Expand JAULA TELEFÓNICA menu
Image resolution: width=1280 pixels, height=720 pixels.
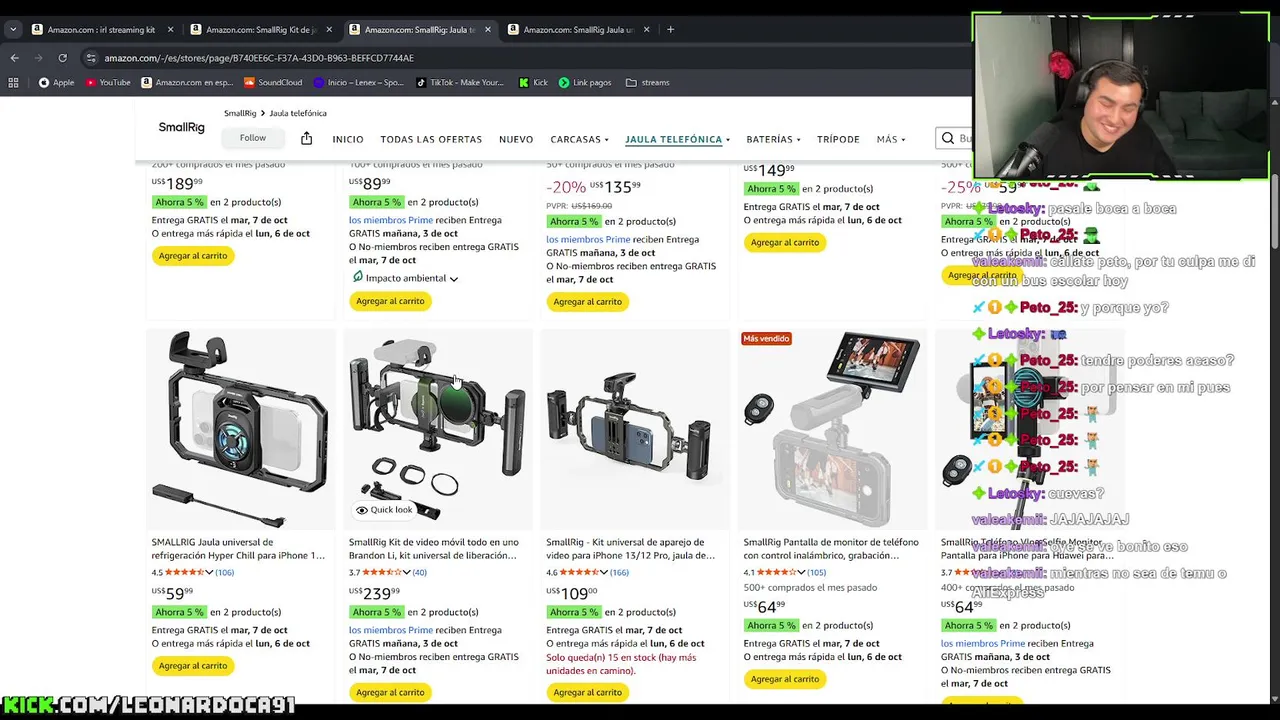[677, 139]
